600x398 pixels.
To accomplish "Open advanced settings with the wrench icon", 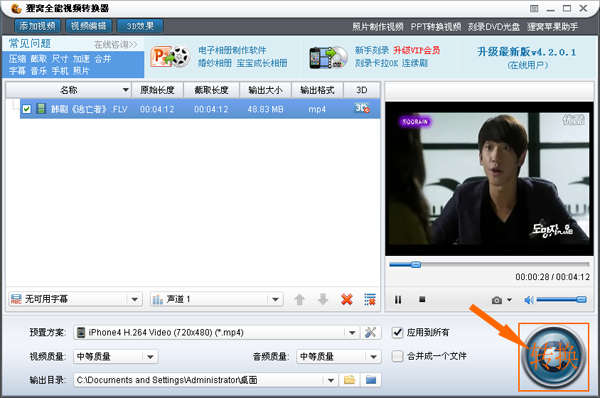I will pyautogui.click(x=370, y=332).
